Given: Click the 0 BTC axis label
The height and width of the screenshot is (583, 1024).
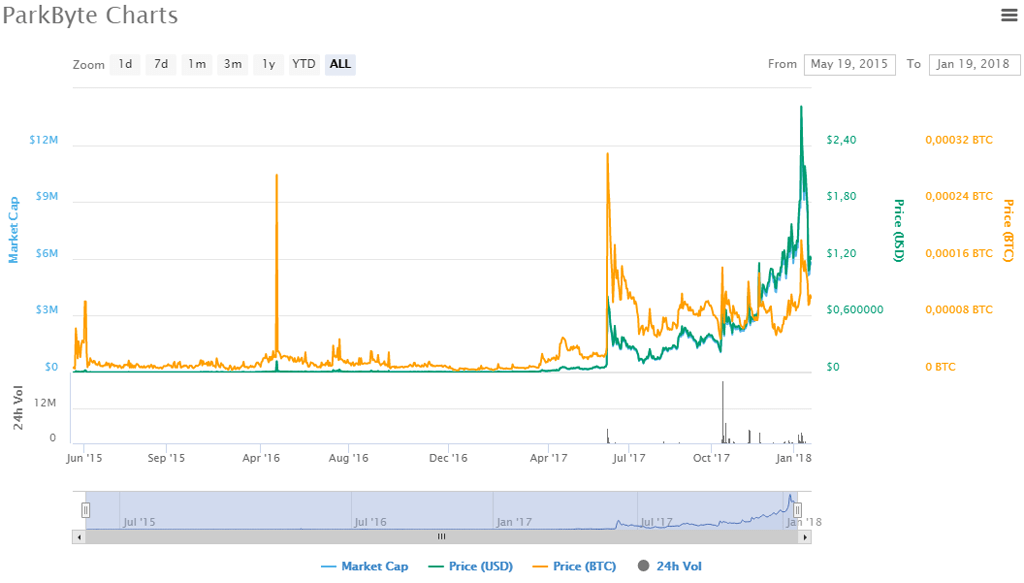Looking at the screenshot, I should coord(940,367).
